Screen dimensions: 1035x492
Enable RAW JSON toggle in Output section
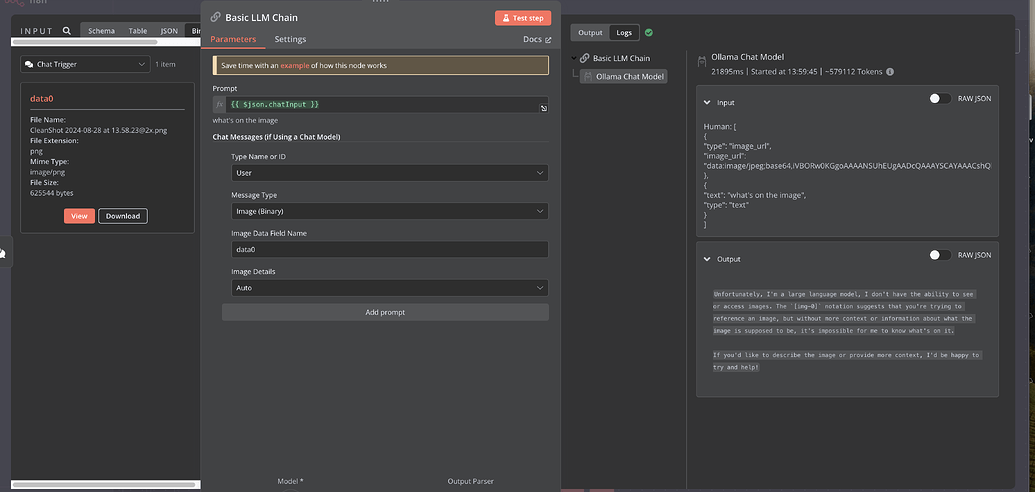pos(939,255)
